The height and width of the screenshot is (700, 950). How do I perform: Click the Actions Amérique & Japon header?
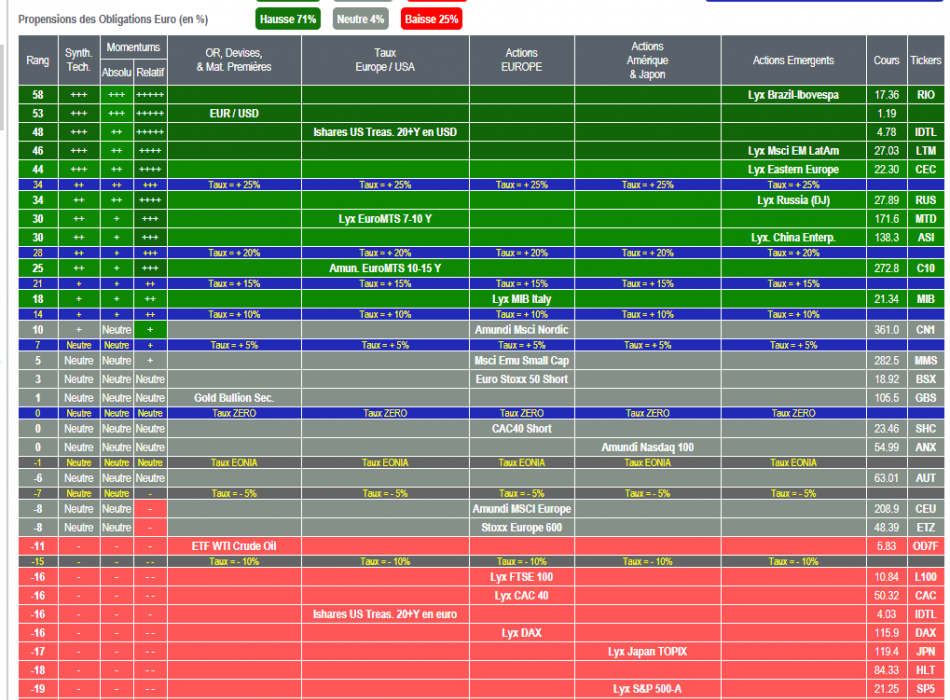[648, 60]
